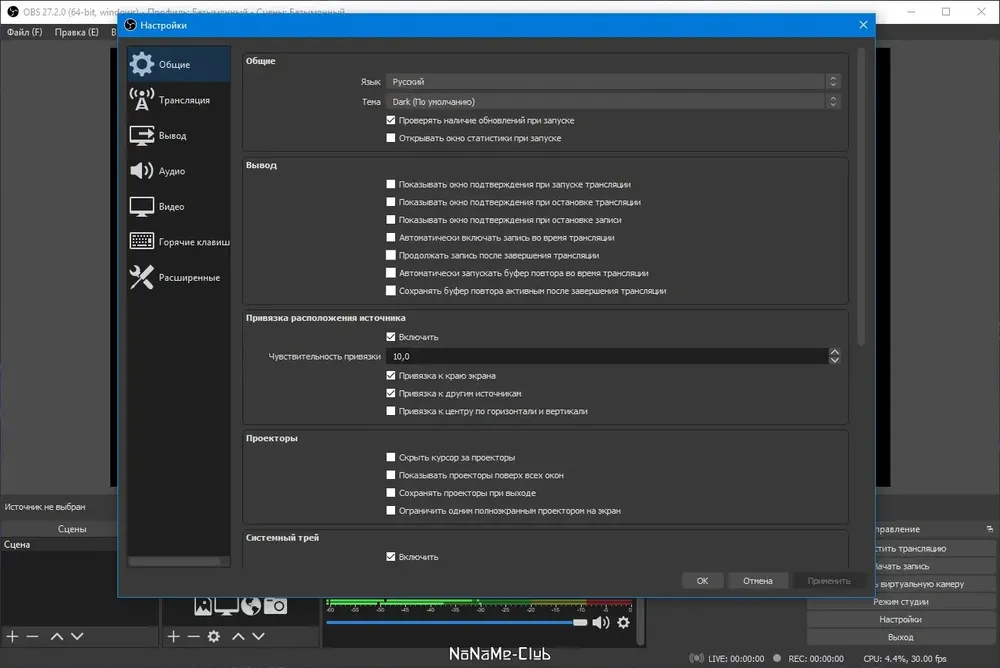Viewport: 1000px width, 668px height.
Task: Open the Правка (E) menu
Action: [x=77, y=32]
